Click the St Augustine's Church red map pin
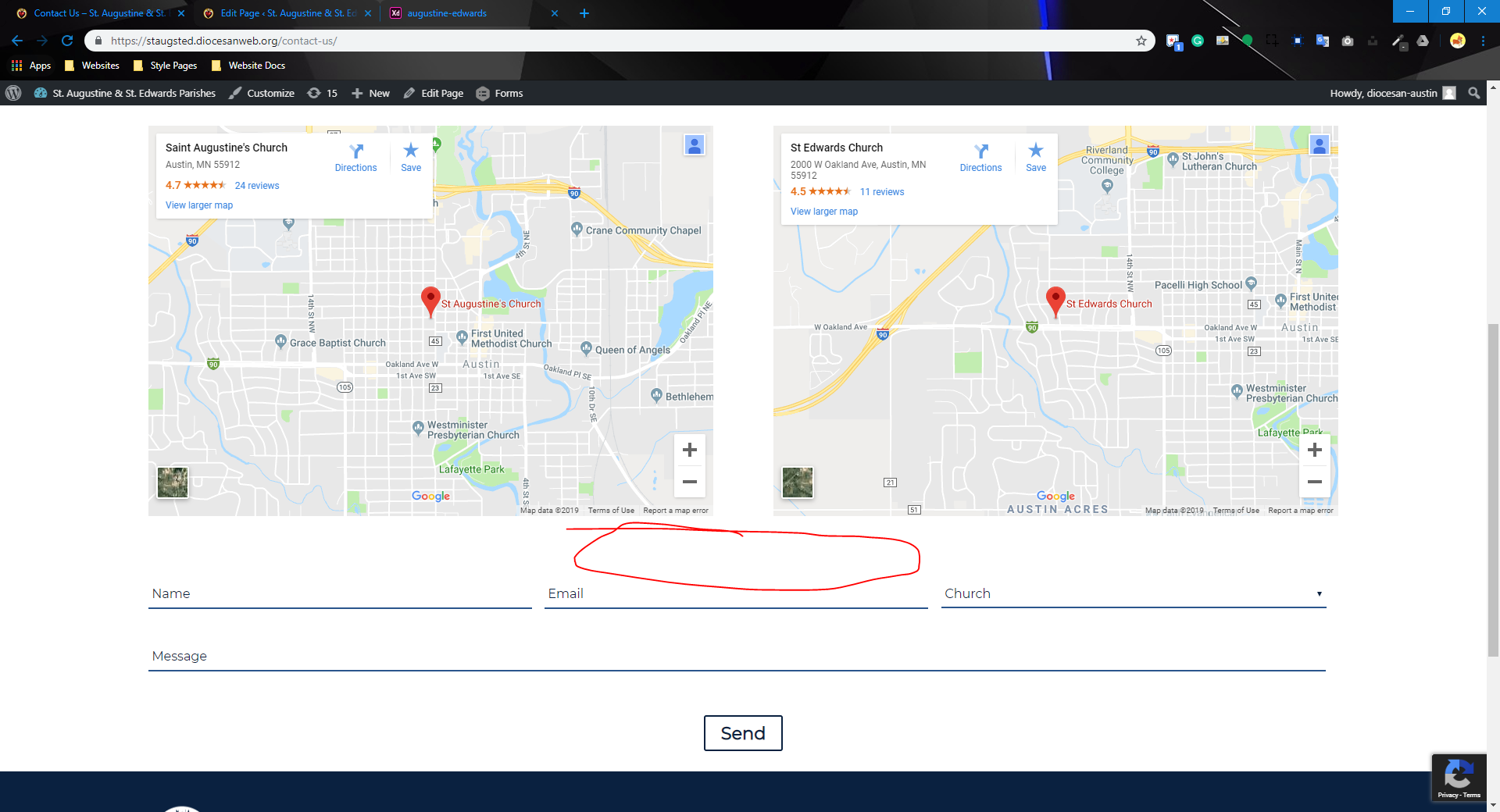Image resolution: width=1500 pixels, height=812 pixels. pos(430,301)
